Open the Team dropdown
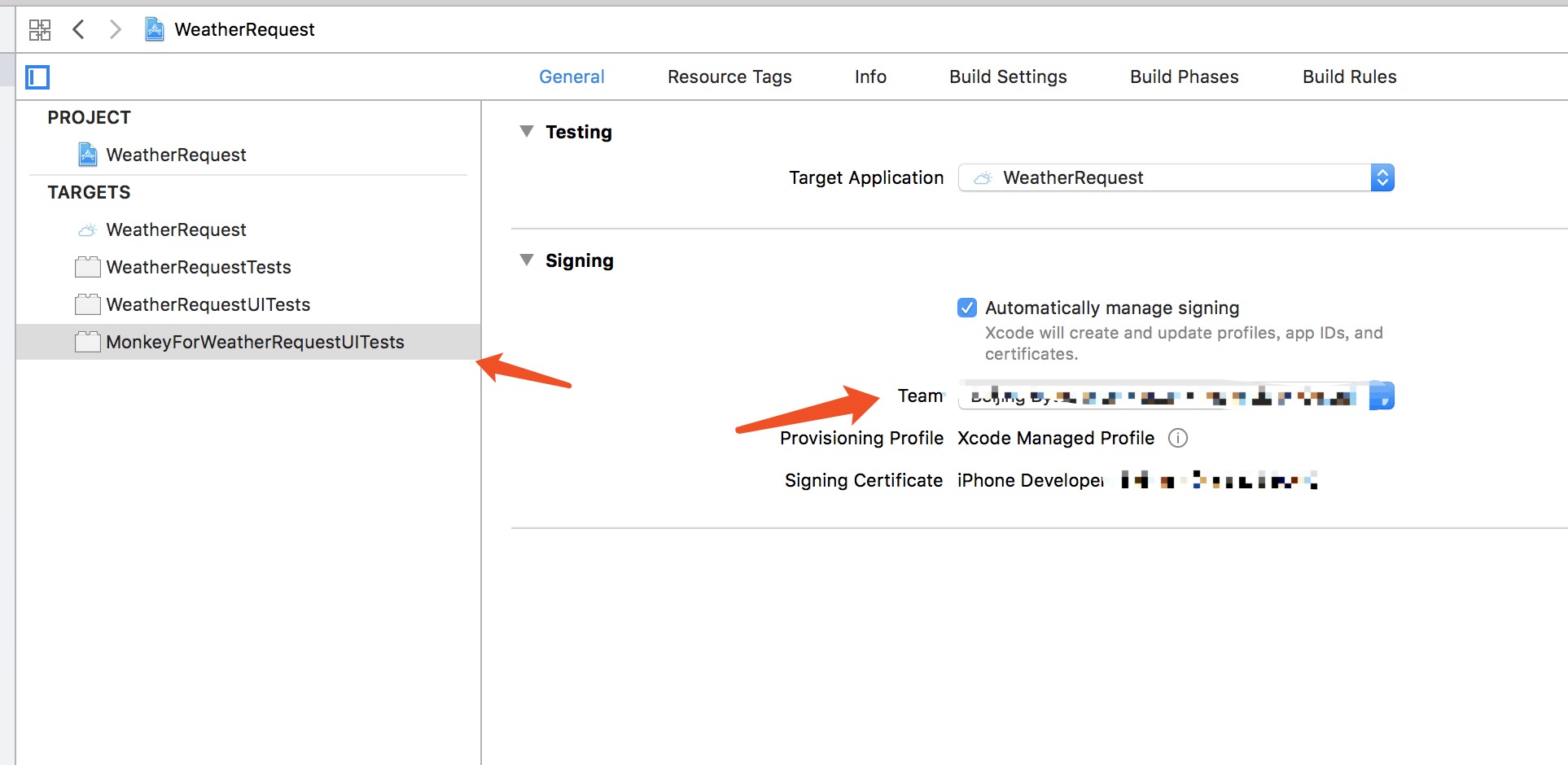The image size is (1568, 765). (1176, 396)
